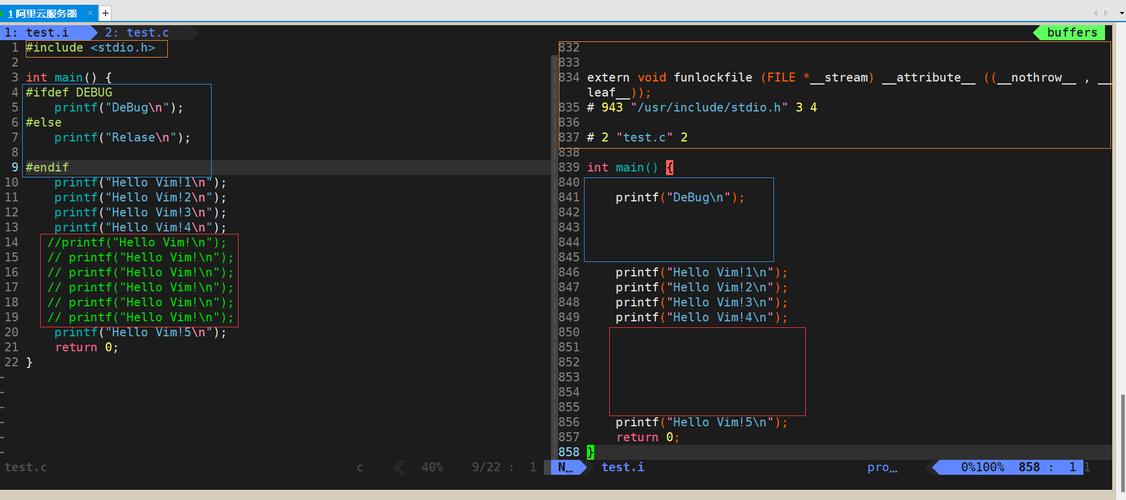Click return 0; on line 857
Image resolution: width=1126 pixels, height=500 pixels.
pyautogui.click(x=648, y=438)
